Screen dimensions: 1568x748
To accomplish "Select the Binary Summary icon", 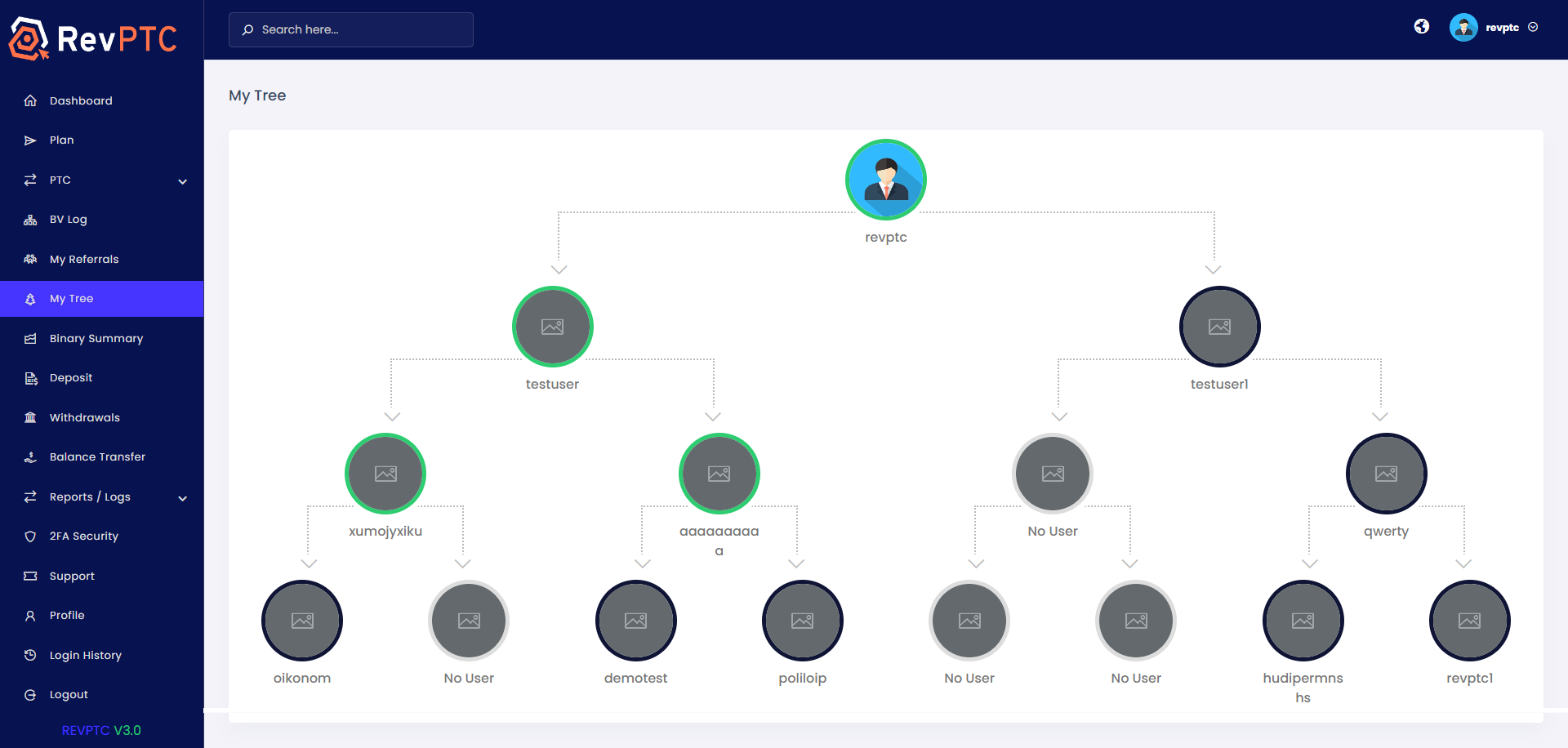I will click(30, 338).
